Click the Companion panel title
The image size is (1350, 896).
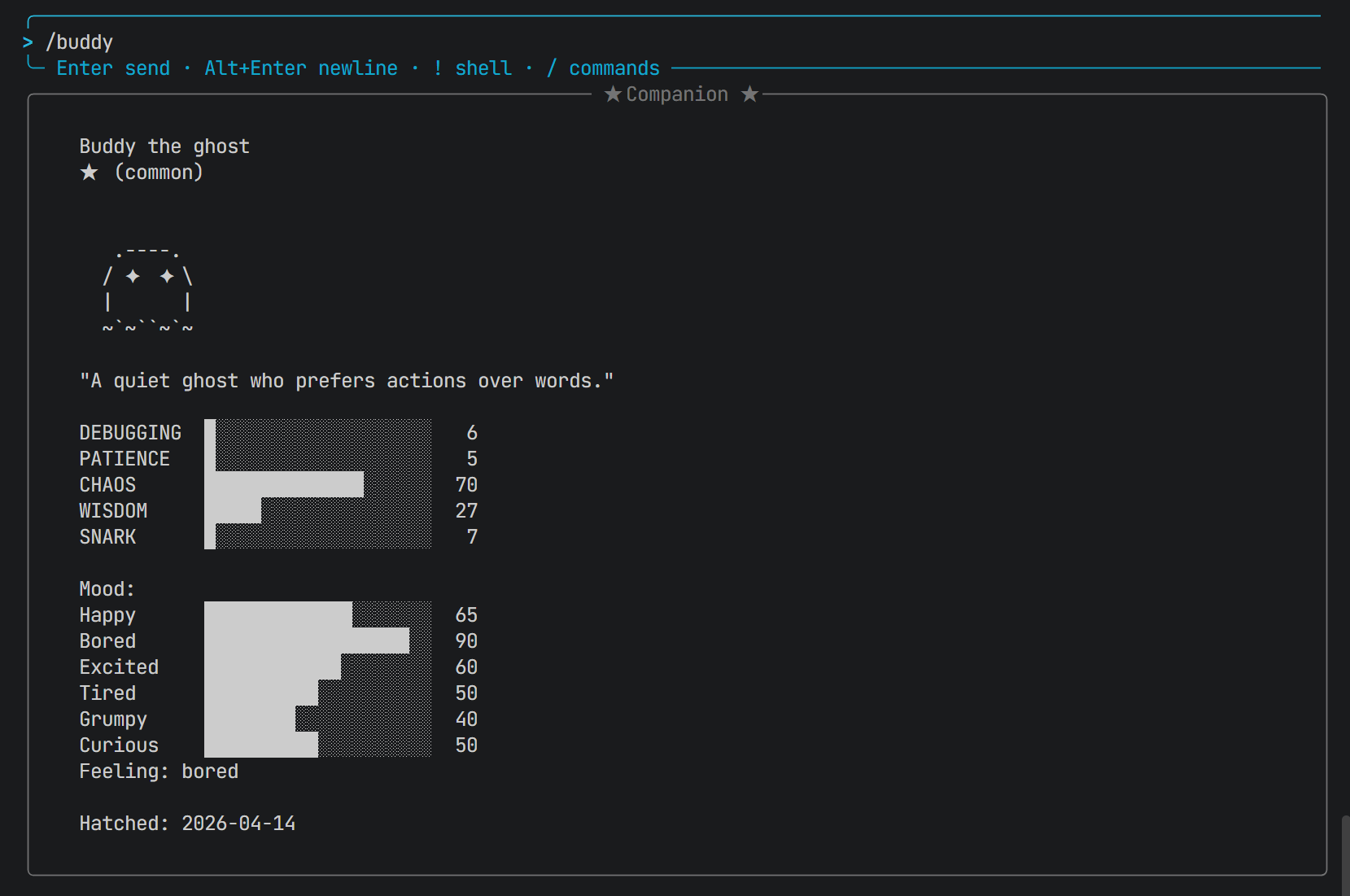click(677, 94)
